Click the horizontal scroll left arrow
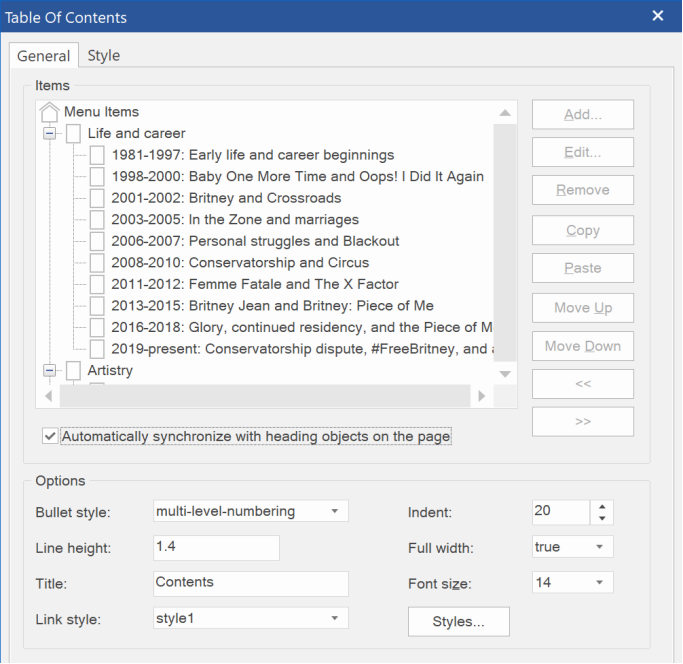The height and width of the screenshot is (664, 683). point(48,396)
